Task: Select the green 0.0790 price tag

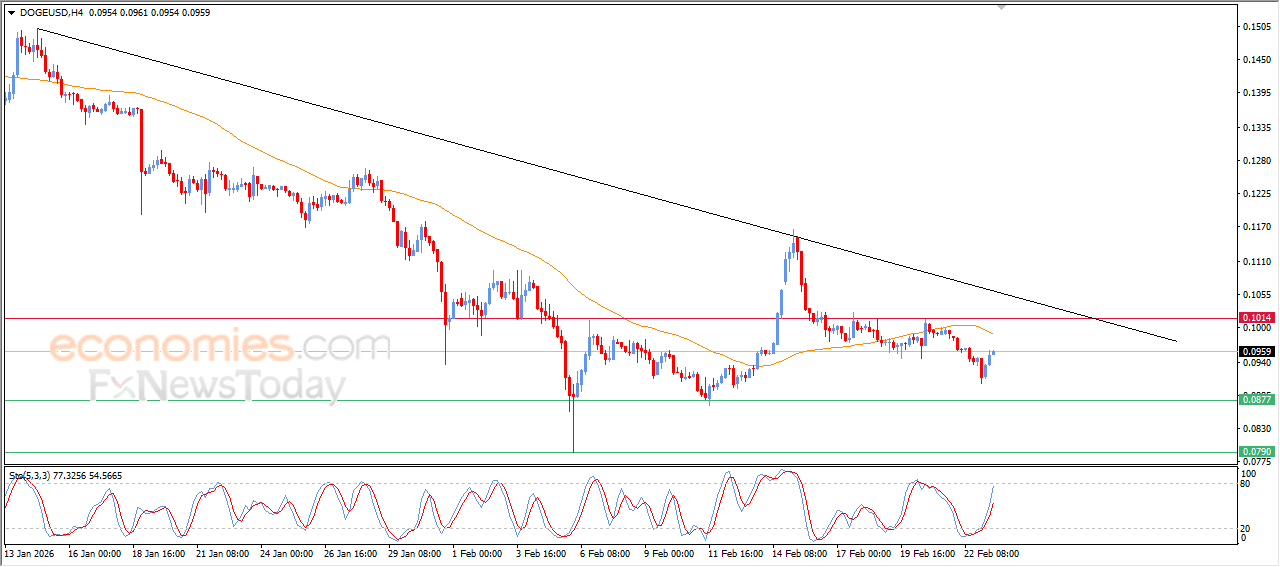Action: coord(1256,452)
